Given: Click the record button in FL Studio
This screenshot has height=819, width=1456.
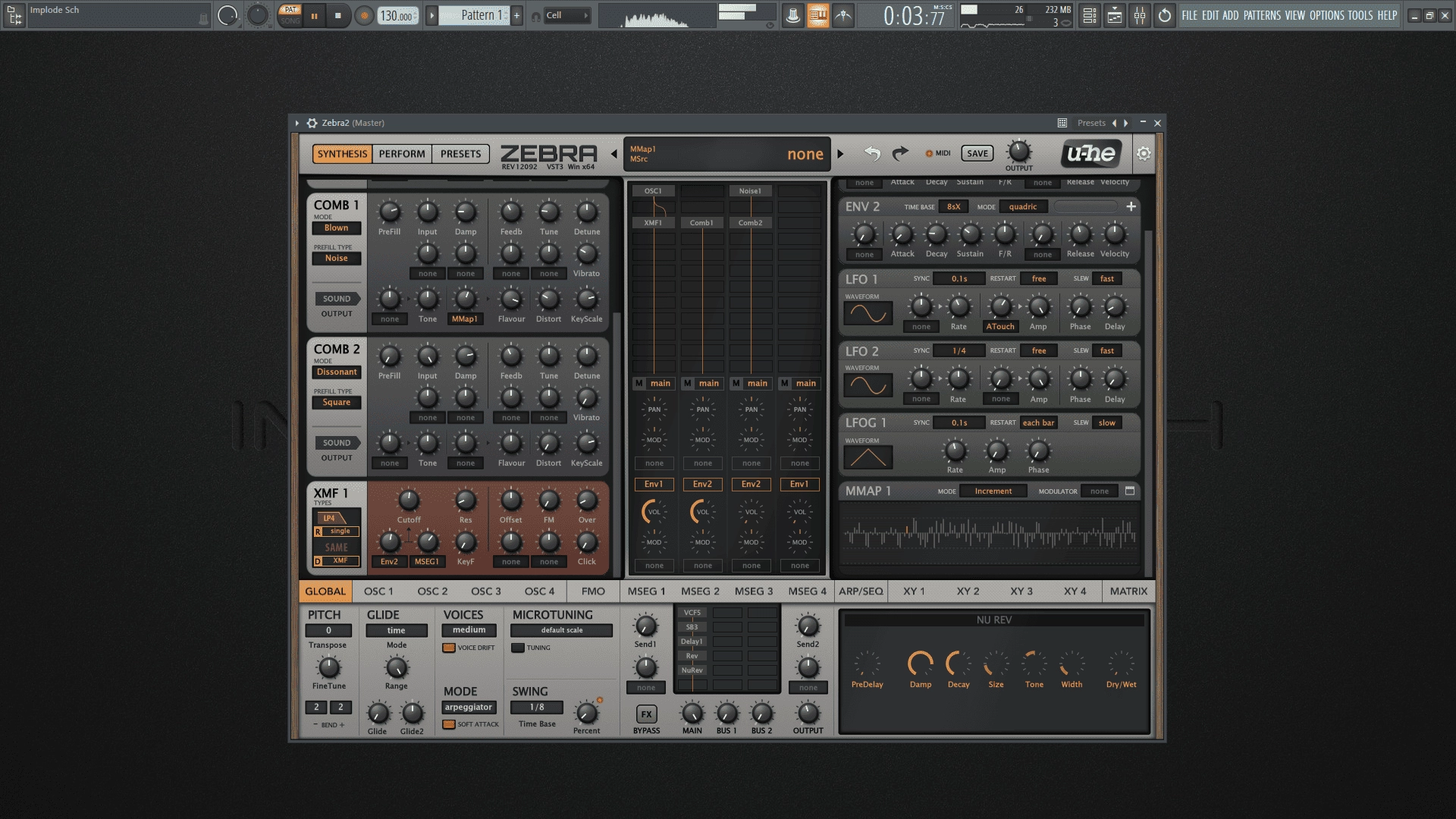Looking at the screenshot, I should (364, 15).
